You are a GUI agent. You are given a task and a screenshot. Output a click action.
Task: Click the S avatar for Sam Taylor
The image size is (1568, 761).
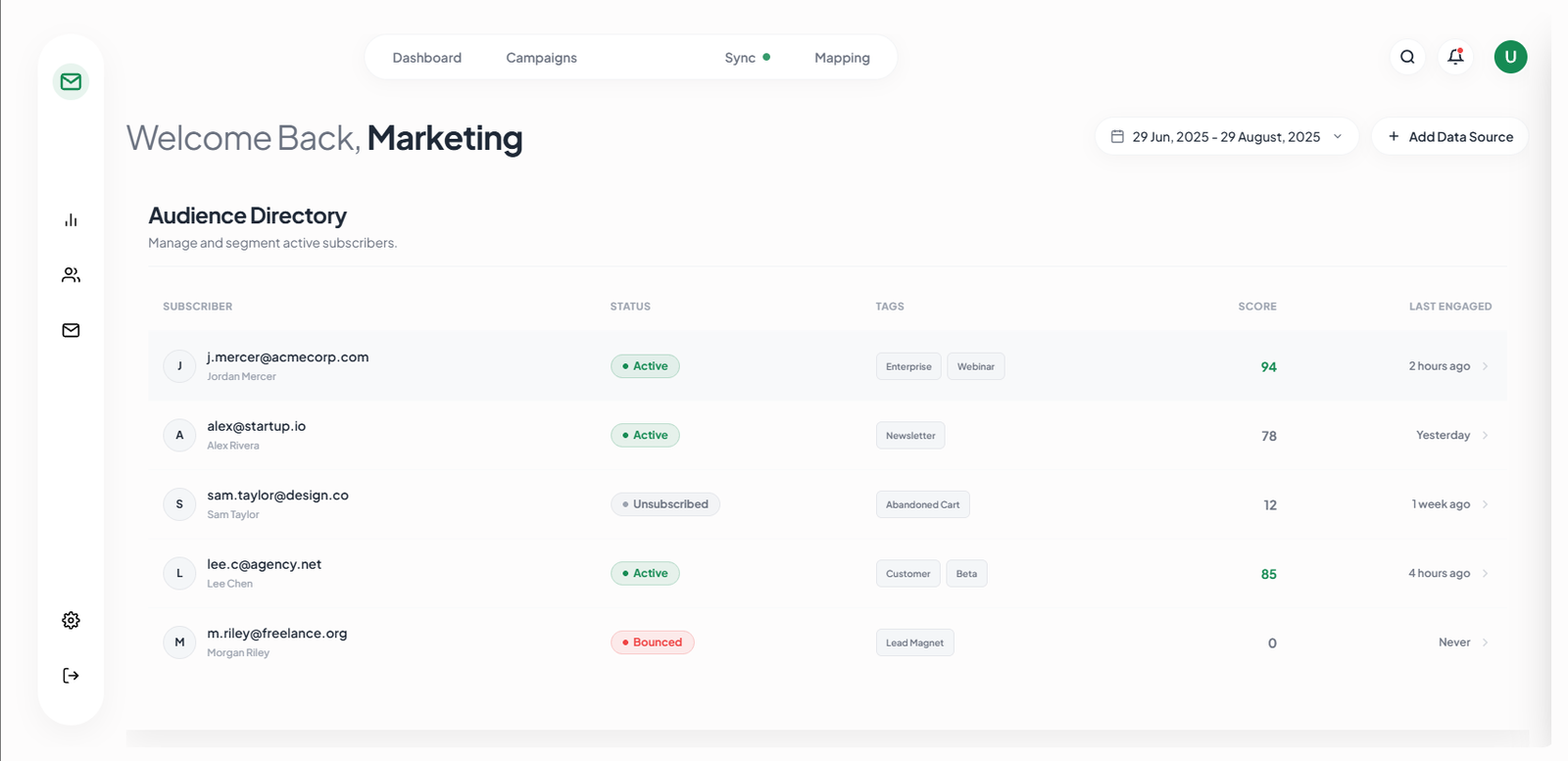click(x=179, y=504)
